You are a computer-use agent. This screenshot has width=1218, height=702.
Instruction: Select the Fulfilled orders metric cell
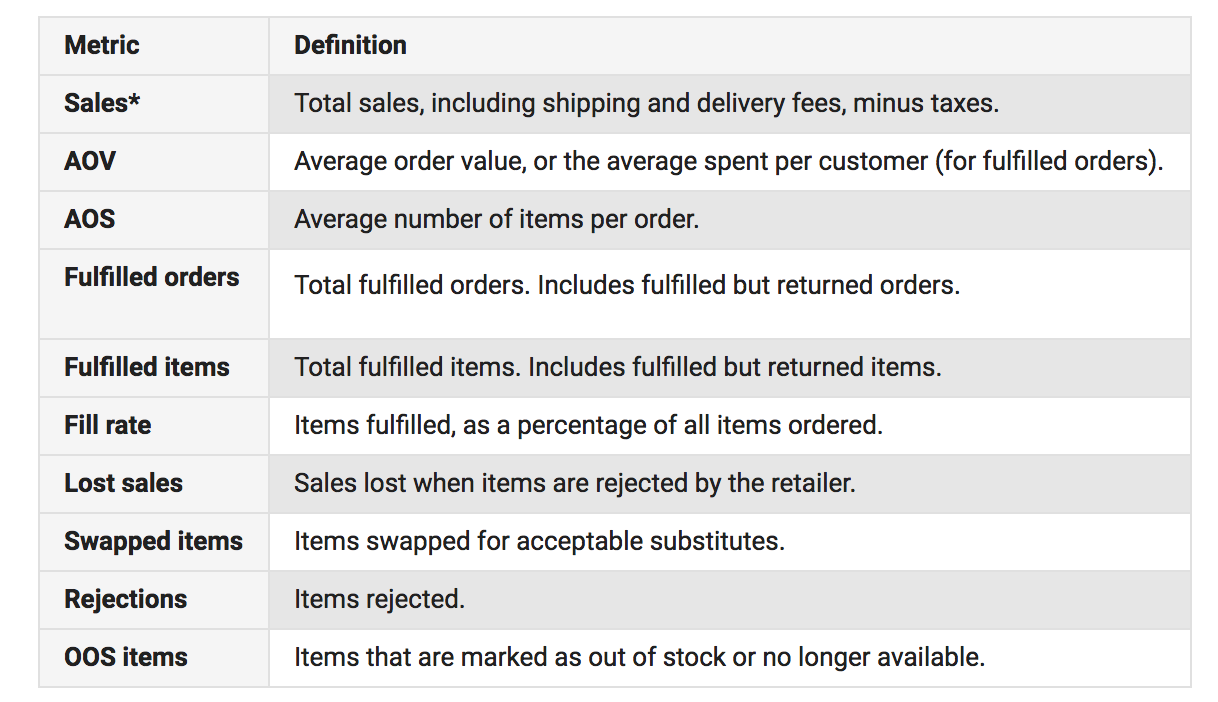[x=152, y=277]
